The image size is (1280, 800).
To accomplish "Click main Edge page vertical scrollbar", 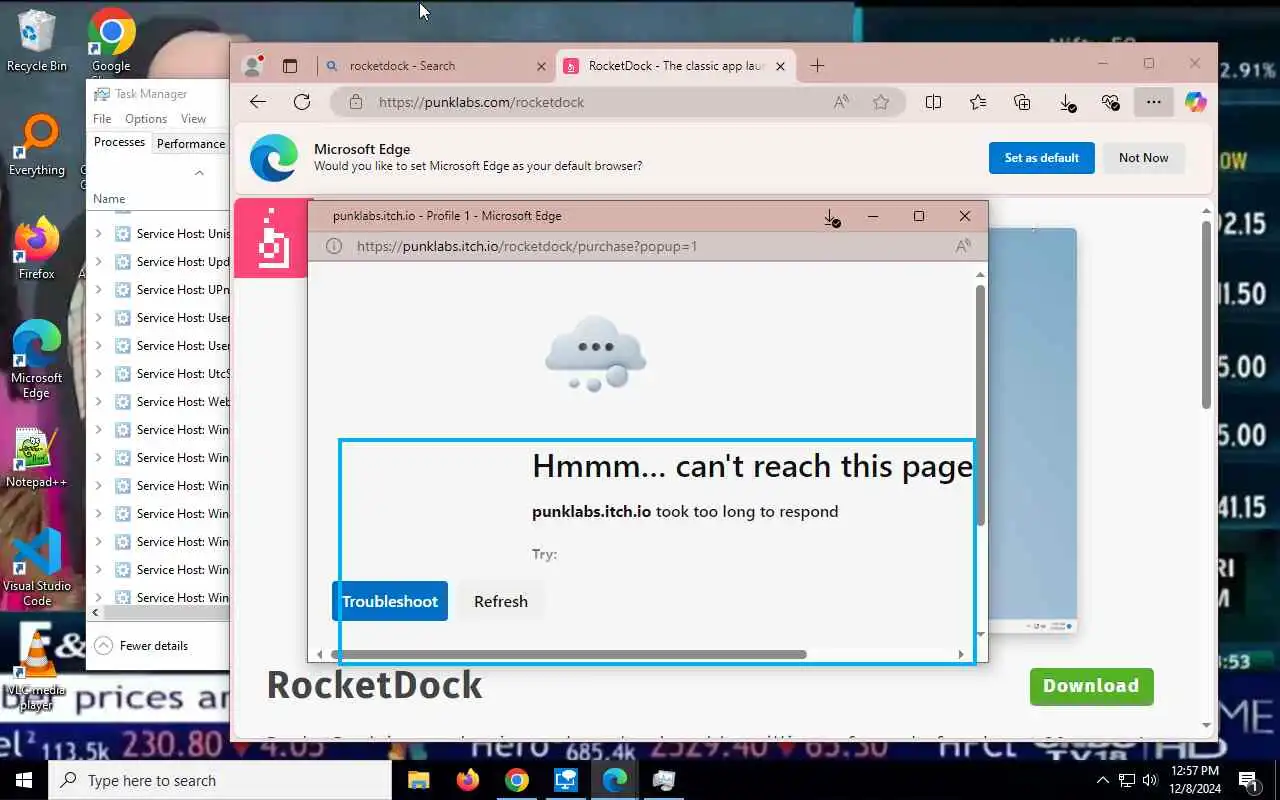I will click(1207, 313).
